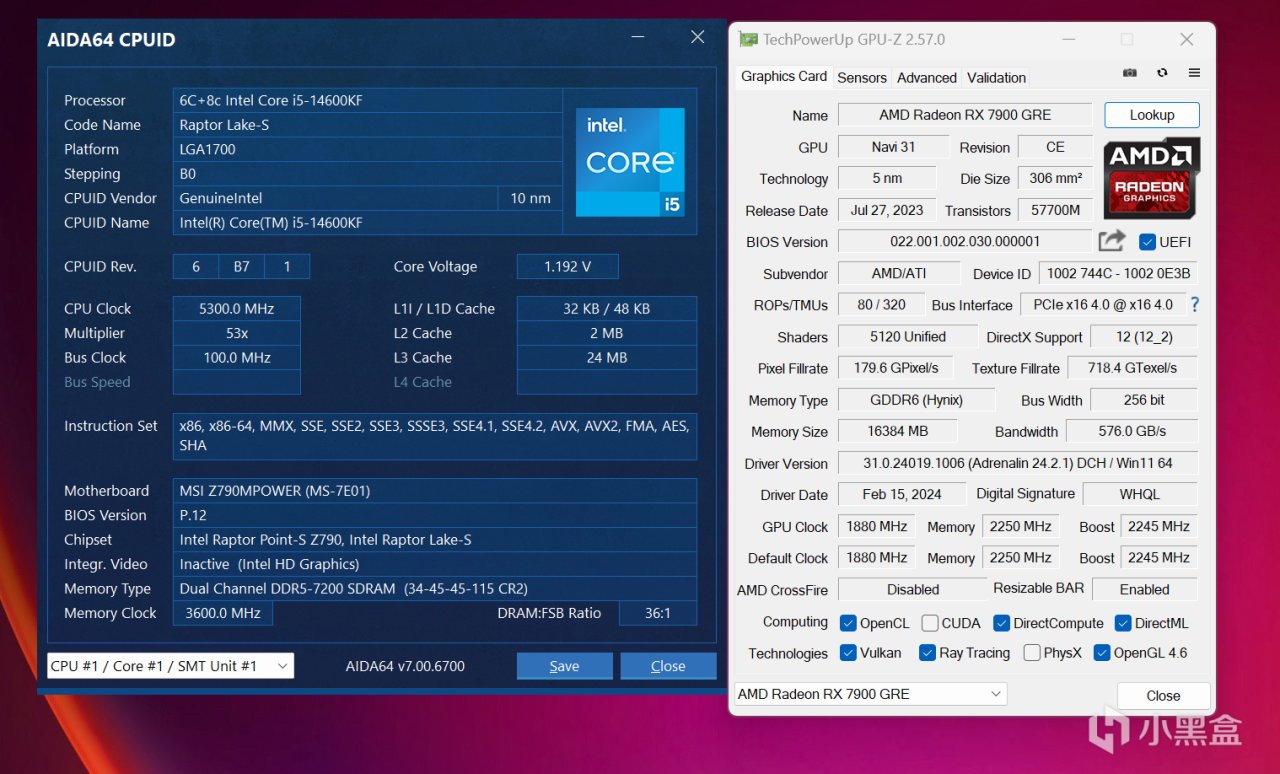Click the 10 nm process value

click(x=530, y=198)
